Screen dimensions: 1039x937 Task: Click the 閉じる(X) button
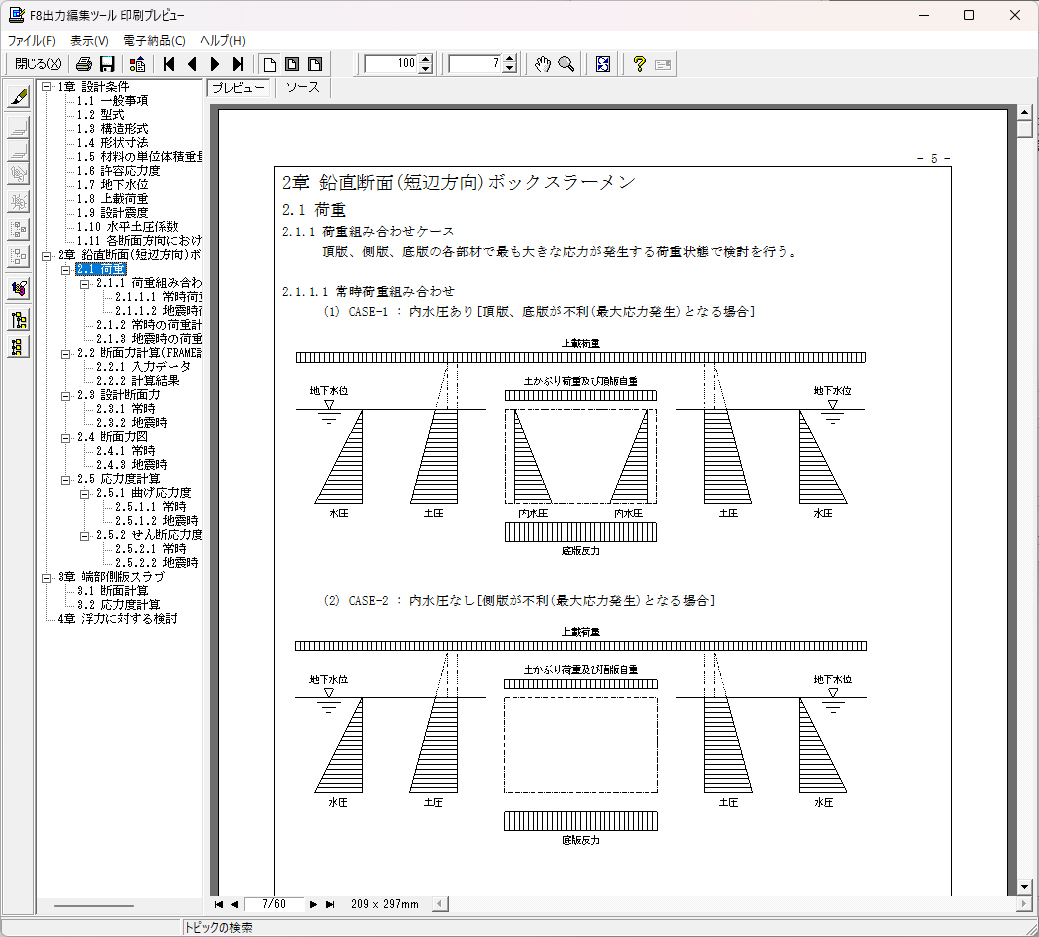click(38, 64)
